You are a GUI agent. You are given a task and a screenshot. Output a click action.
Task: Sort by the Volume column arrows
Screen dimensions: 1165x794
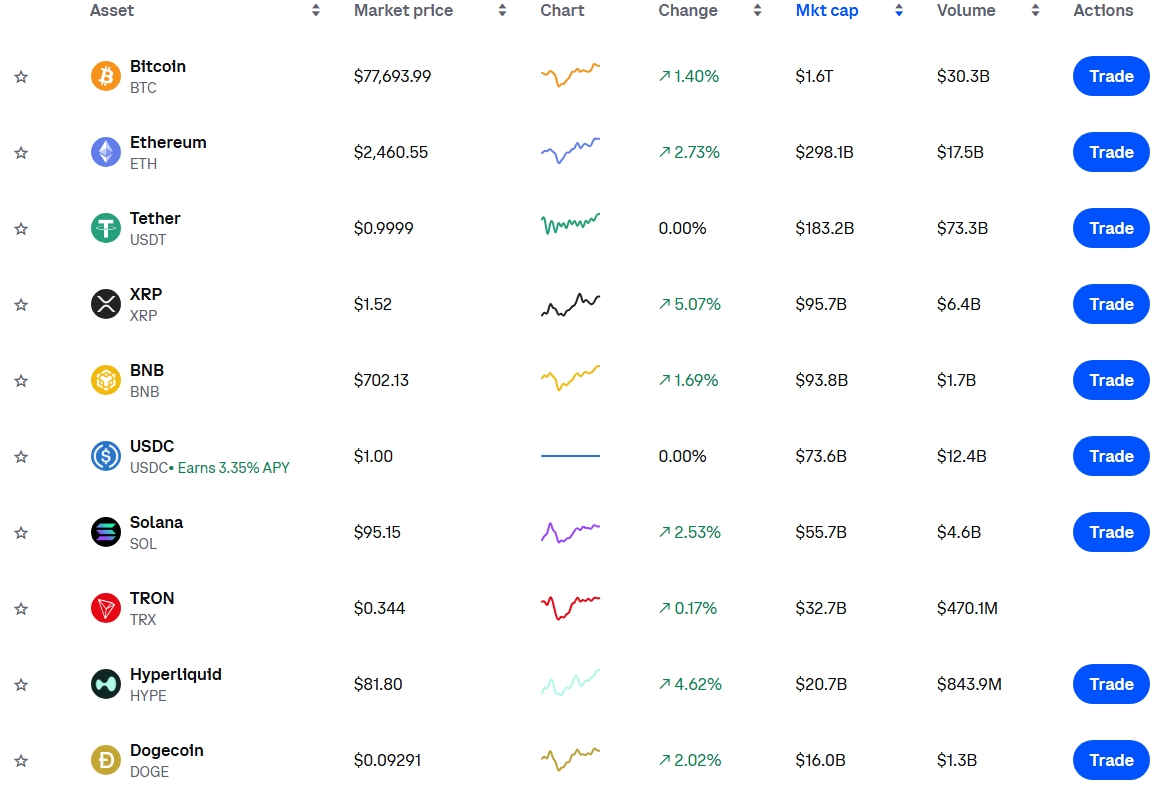pos(1035,10)
